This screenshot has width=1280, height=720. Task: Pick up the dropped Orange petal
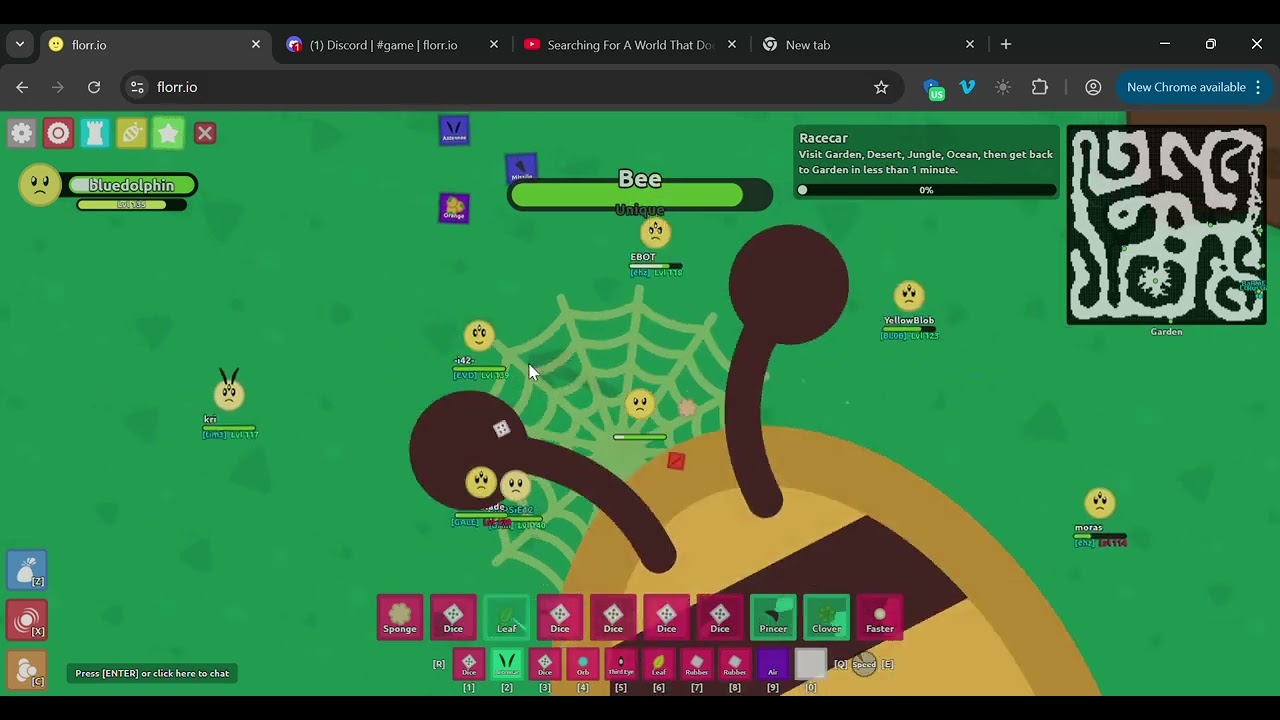[454, 208]
